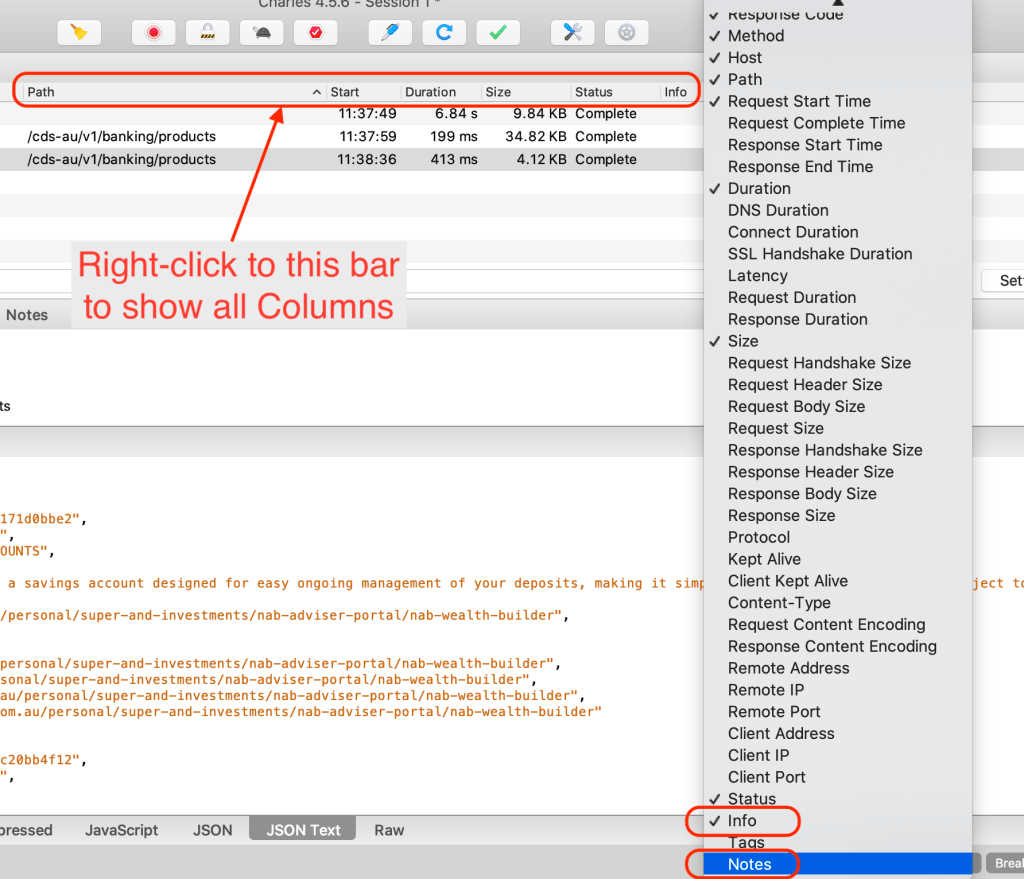1024x879 pixels.
Task: Uncheck the Info column option
Action: pos(742,821)
